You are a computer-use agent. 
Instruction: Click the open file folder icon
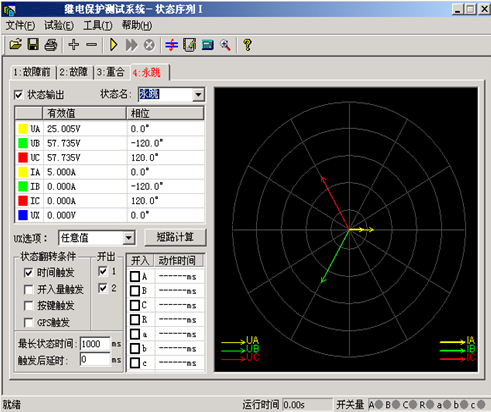point(15,45)
